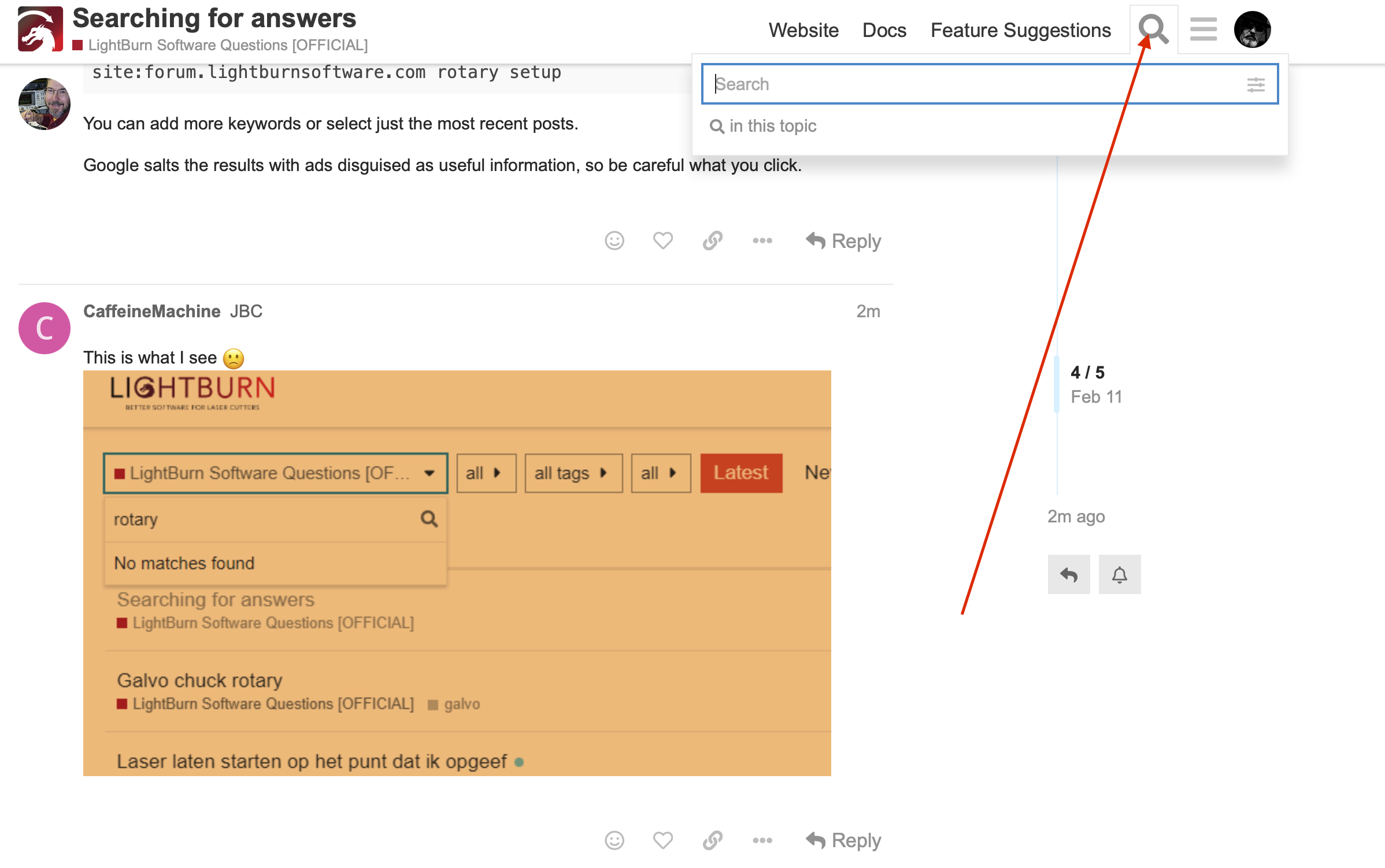
Task: Reply to the first post
Action: (x=843, y=241)
